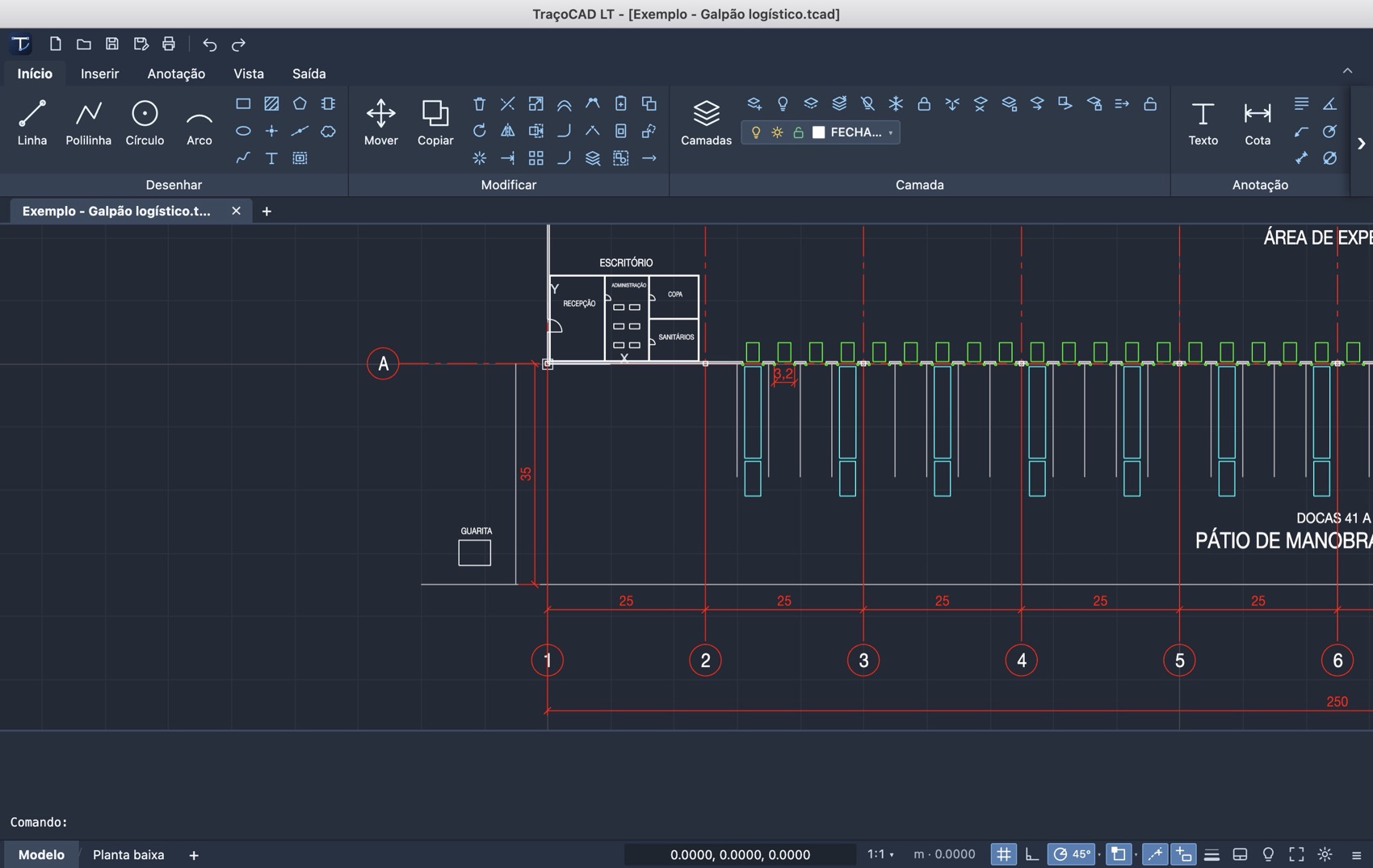
Task: Add a new layout tab next to Planta baixa
Action: click(x=194, y=855)
